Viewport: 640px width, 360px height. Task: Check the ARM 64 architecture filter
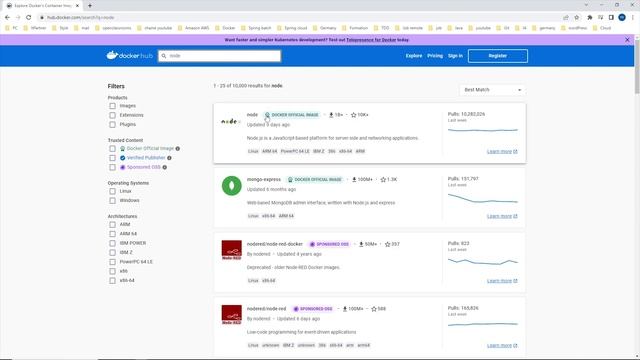pyautogui.click(x=112, y=234)
